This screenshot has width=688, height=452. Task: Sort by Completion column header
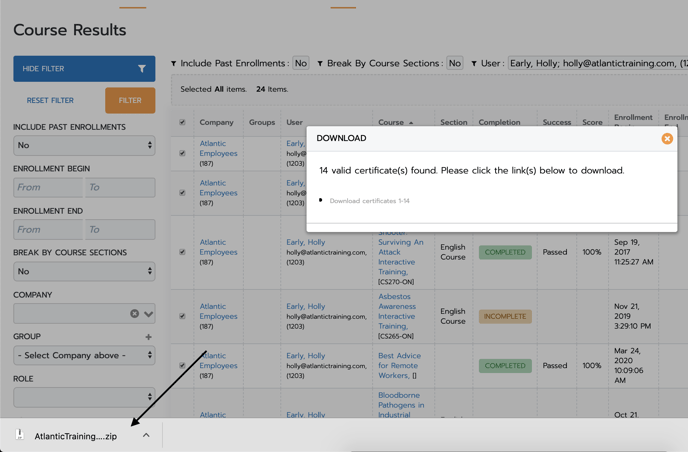click(x=499, y=122)
